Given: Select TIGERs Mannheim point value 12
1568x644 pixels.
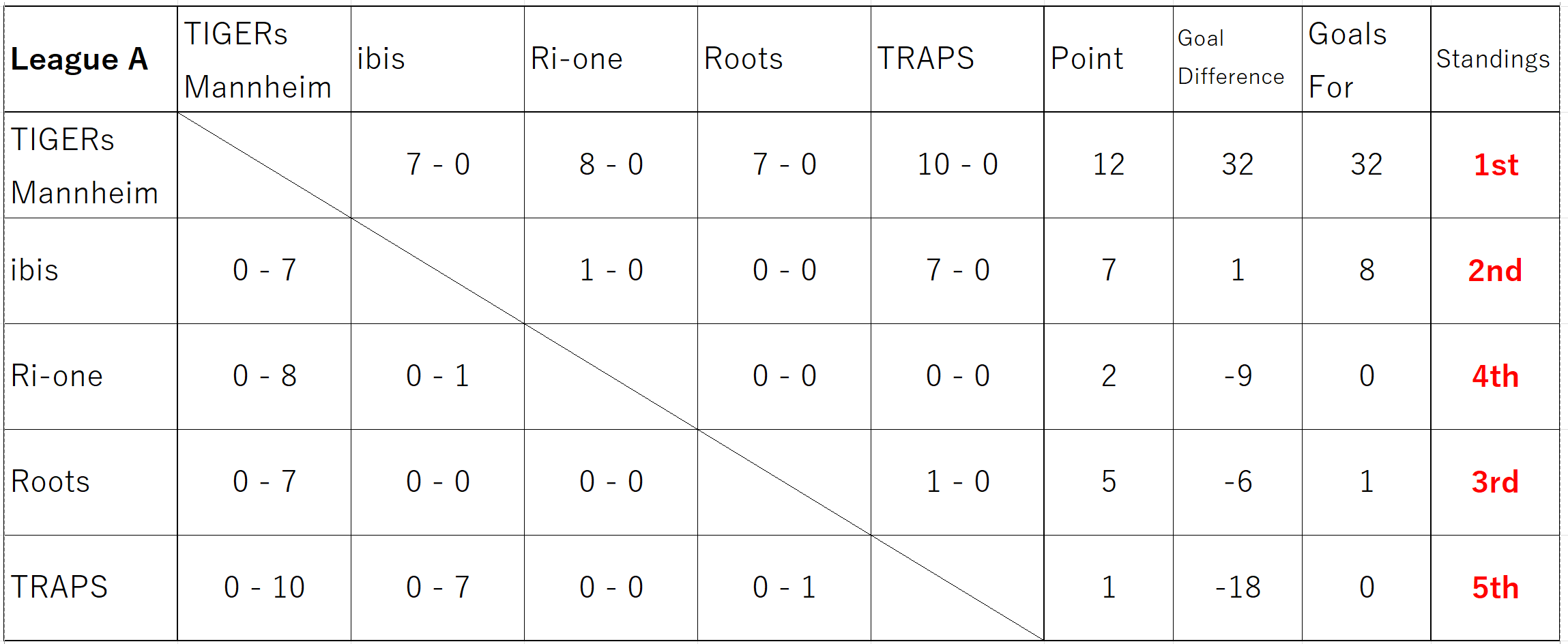Looking at the screenshot, I should click(x=1108, y=165).
